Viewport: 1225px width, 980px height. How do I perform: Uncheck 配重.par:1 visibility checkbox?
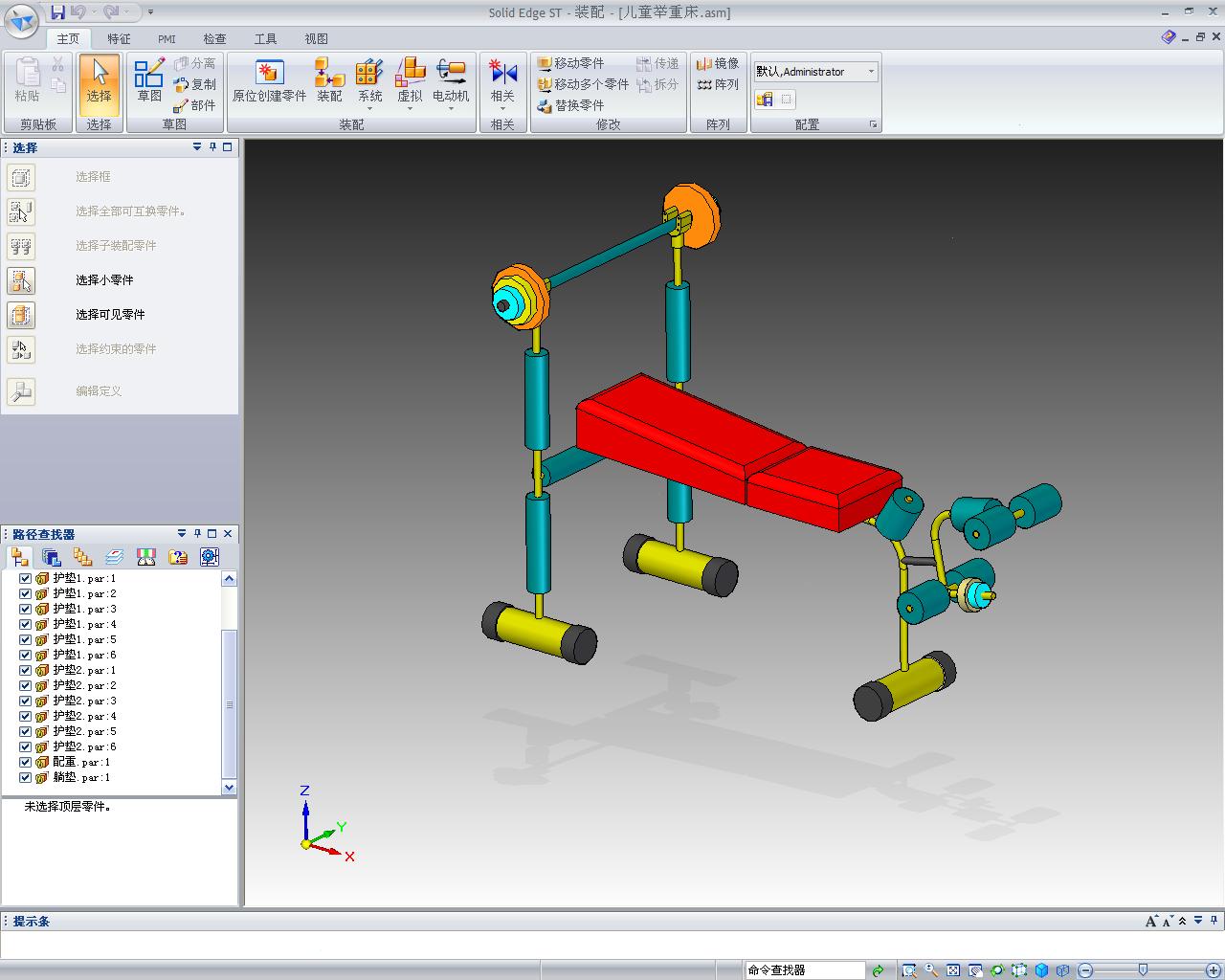[26, 762]
